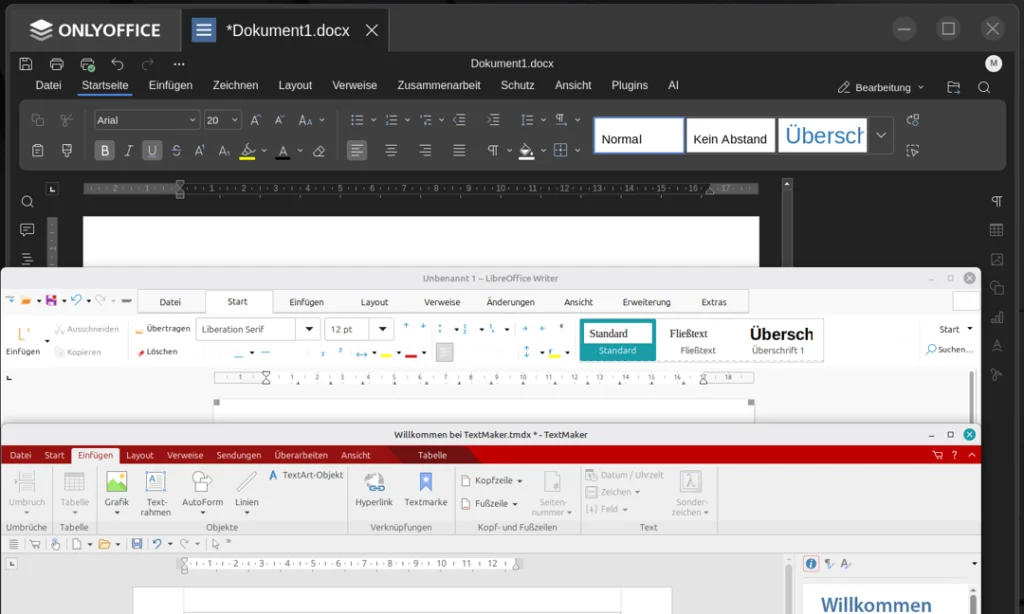Undo the last action in ONLYOFFICE
The image size is (1024, 614).
[118, 63]
